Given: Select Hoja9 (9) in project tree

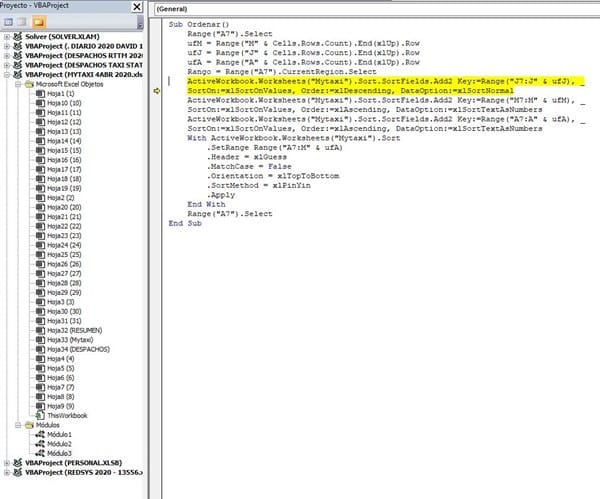Looking at the screenshot, I should tap(60, 406).
